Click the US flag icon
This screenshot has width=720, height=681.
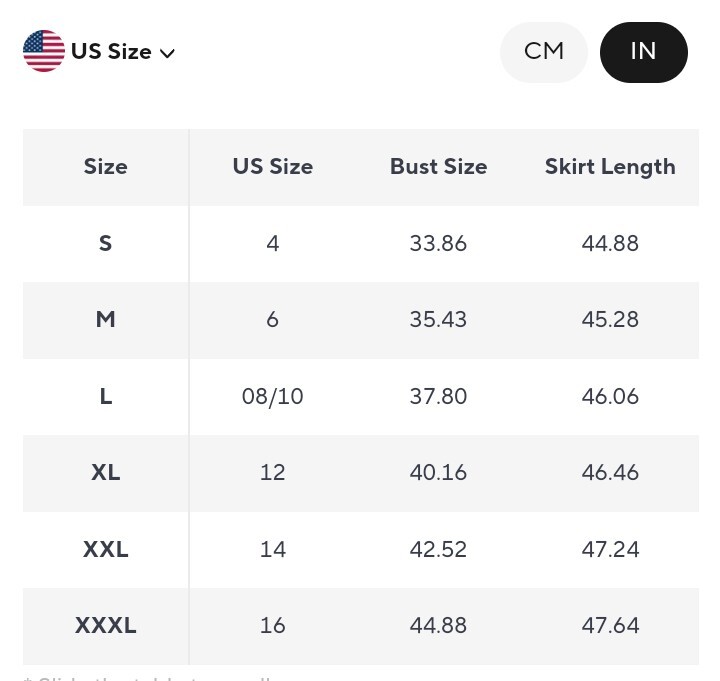click(44, 51)
